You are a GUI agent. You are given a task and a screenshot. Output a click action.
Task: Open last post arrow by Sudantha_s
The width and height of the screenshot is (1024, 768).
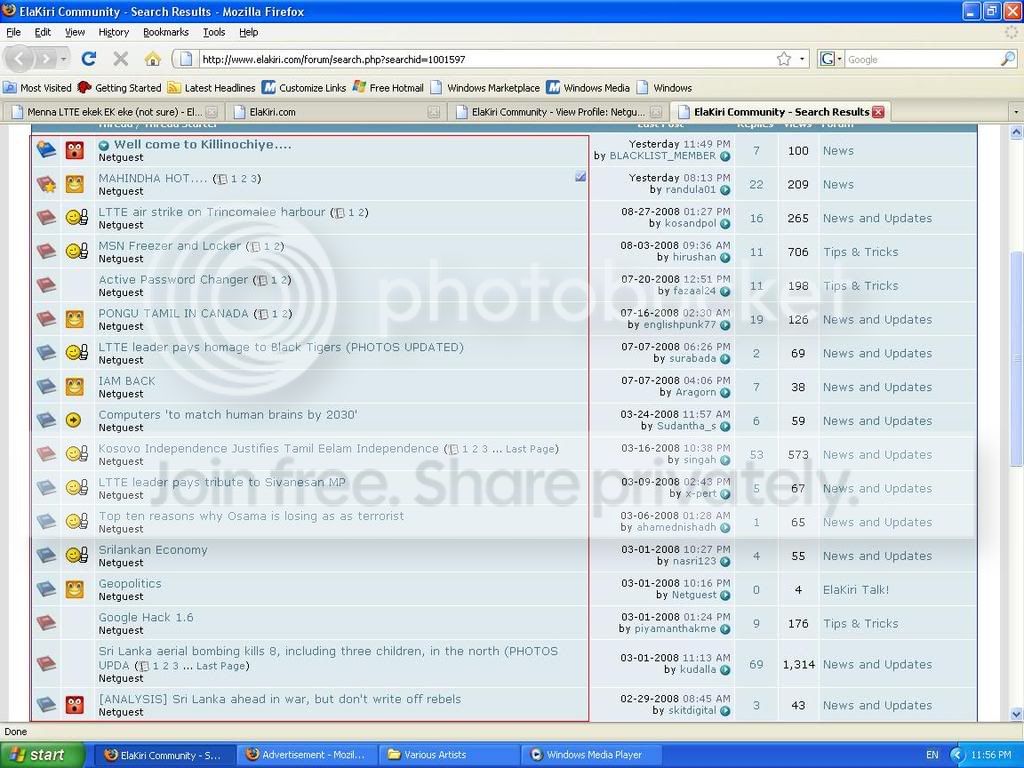(x=725, y=426)
